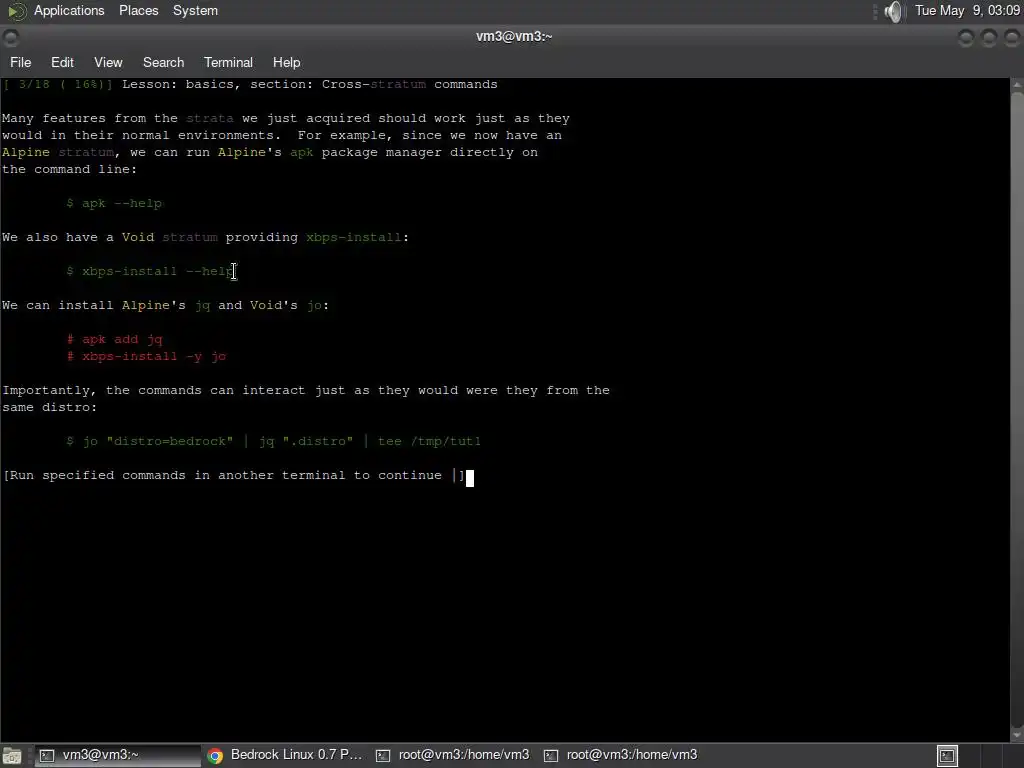This screenshot has height=768, width=1024.
Task: Open the terminal Help menu
Action: pos(286,62)
